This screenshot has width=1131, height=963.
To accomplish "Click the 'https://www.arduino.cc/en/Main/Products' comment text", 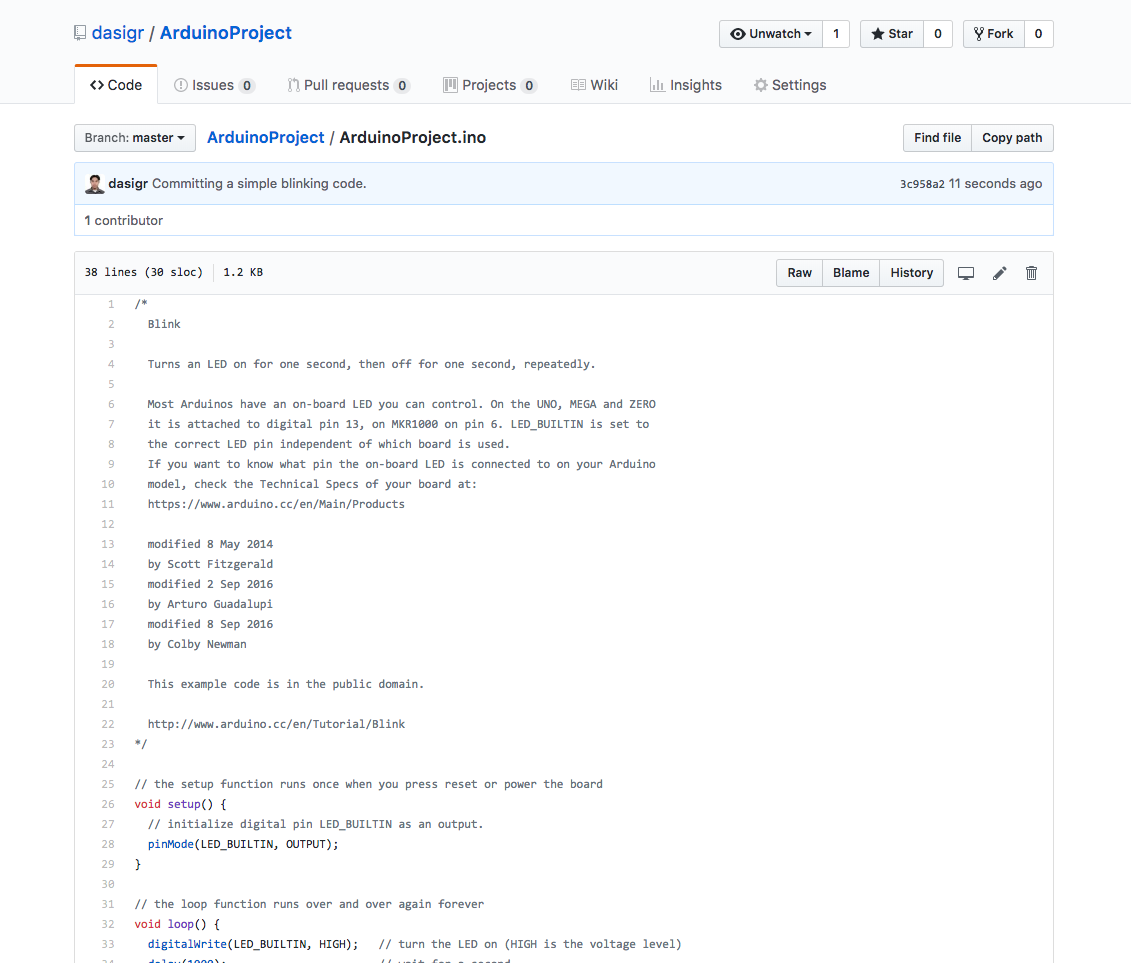I will click(x=276, y=504).
